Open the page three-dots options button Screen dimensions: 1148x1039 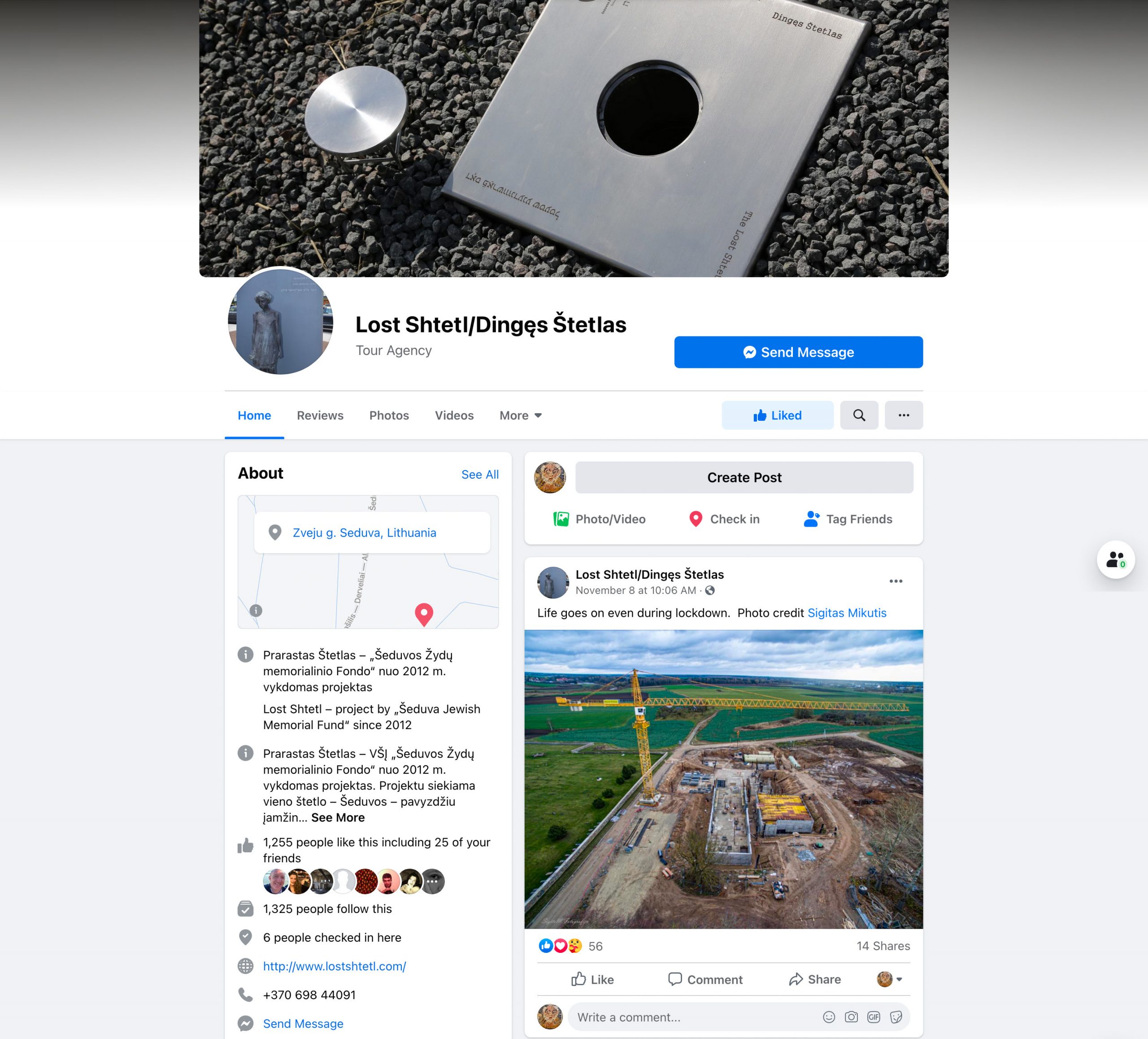pyautogui.click(x=904, y=415)
